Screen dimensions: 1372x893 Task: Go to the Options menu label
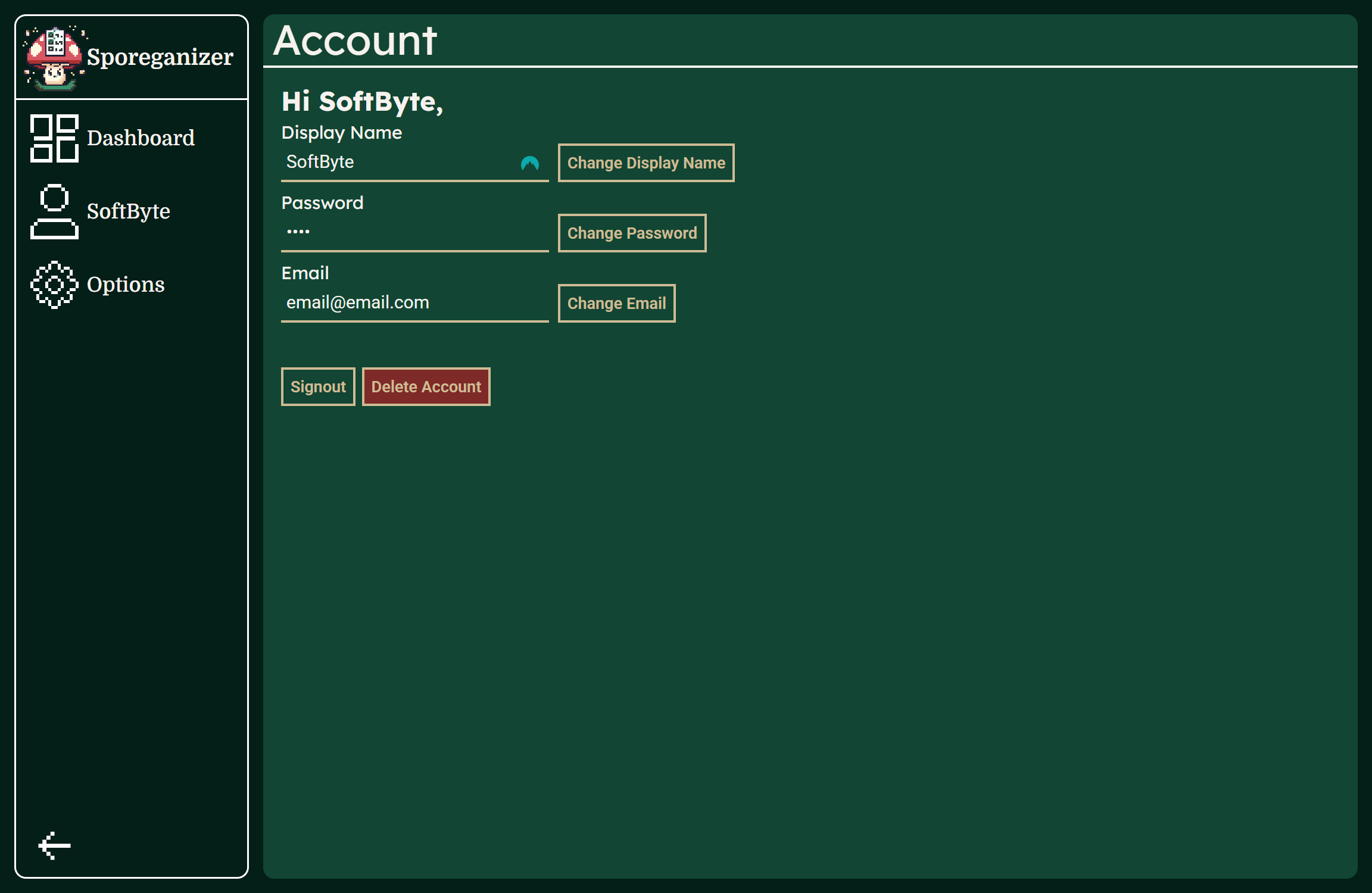coord(126,285)
